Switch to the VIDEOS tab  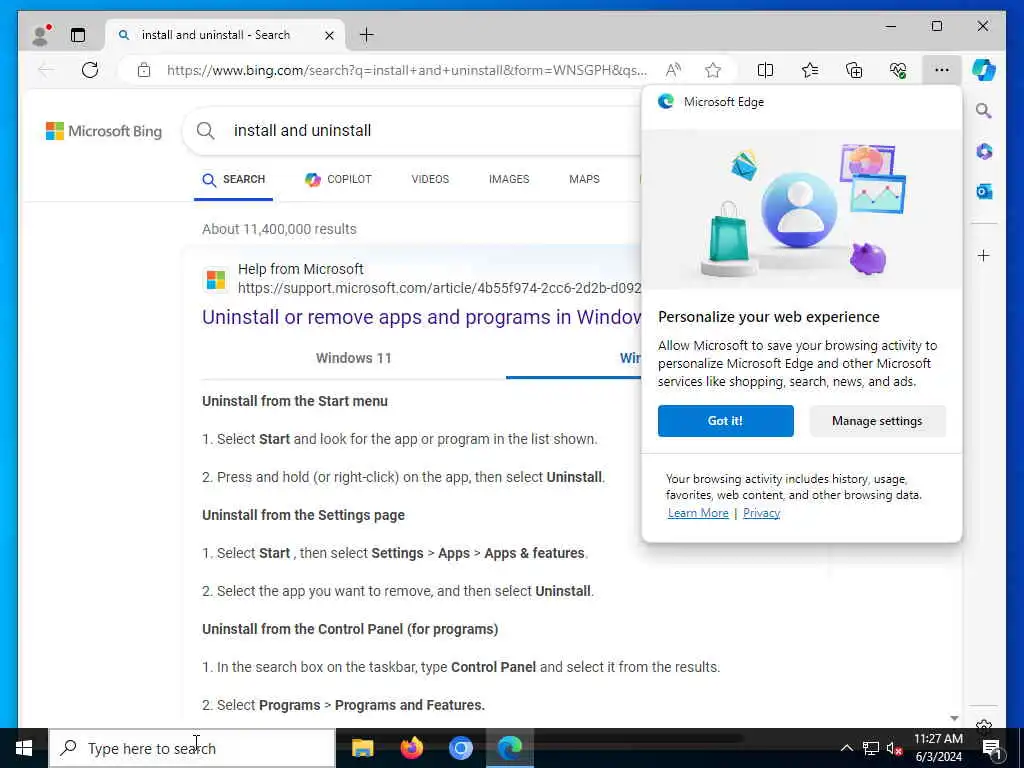430,180
